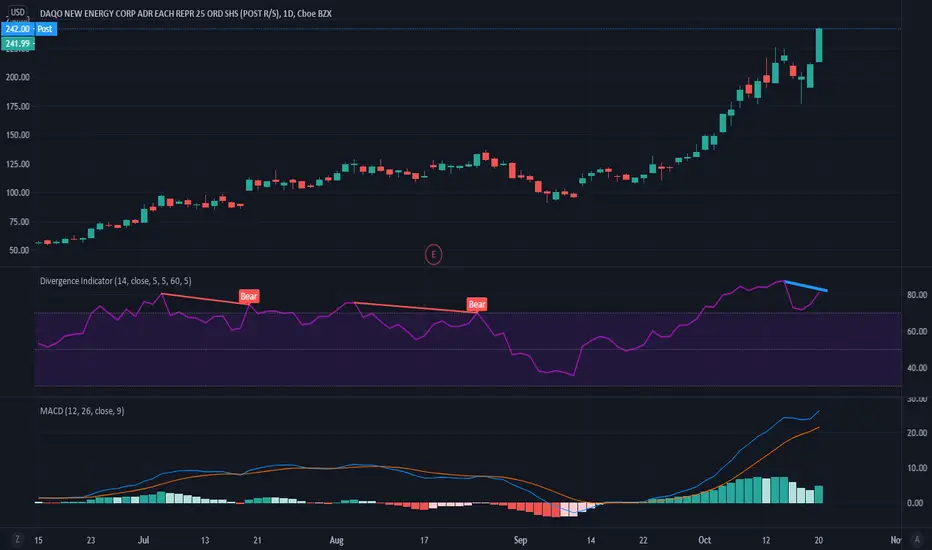Click the Oct label on the time axis
The image size is (932, 550).
click(704, 540)
